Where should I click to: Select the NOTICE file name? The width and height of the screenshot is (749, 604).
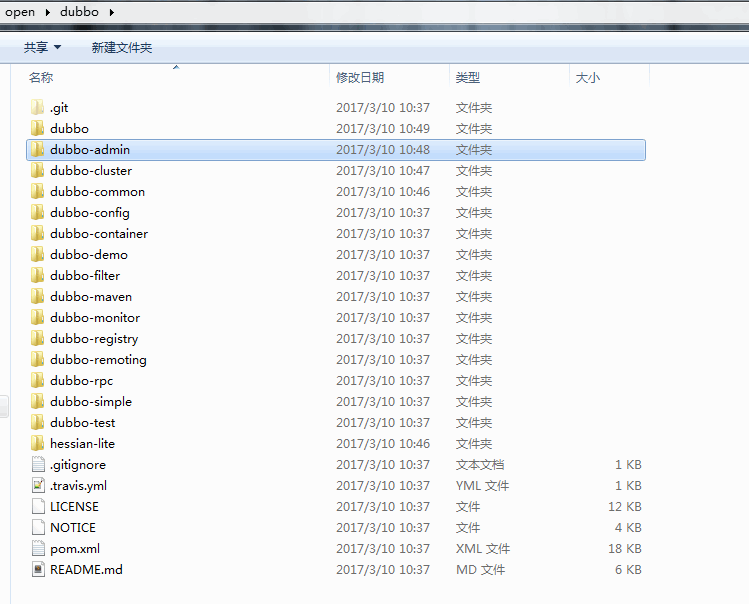73,528
